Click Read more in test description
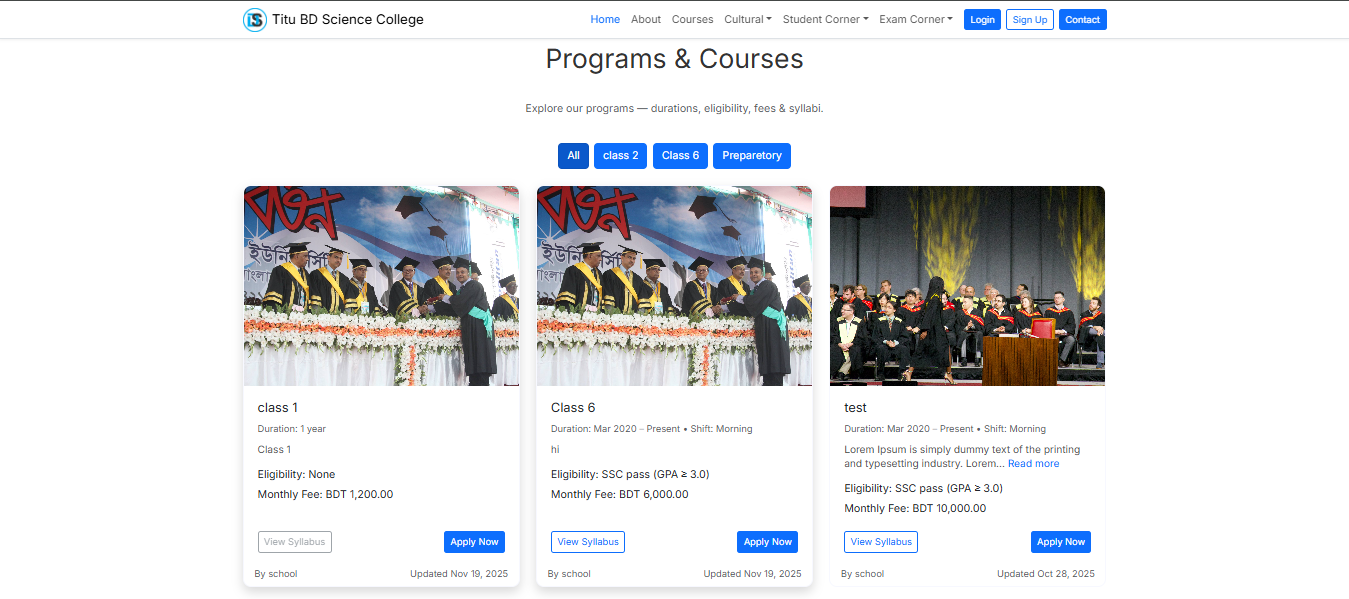The width and height of the screenshot is (1349, 599). click(x=1033, y=464)
